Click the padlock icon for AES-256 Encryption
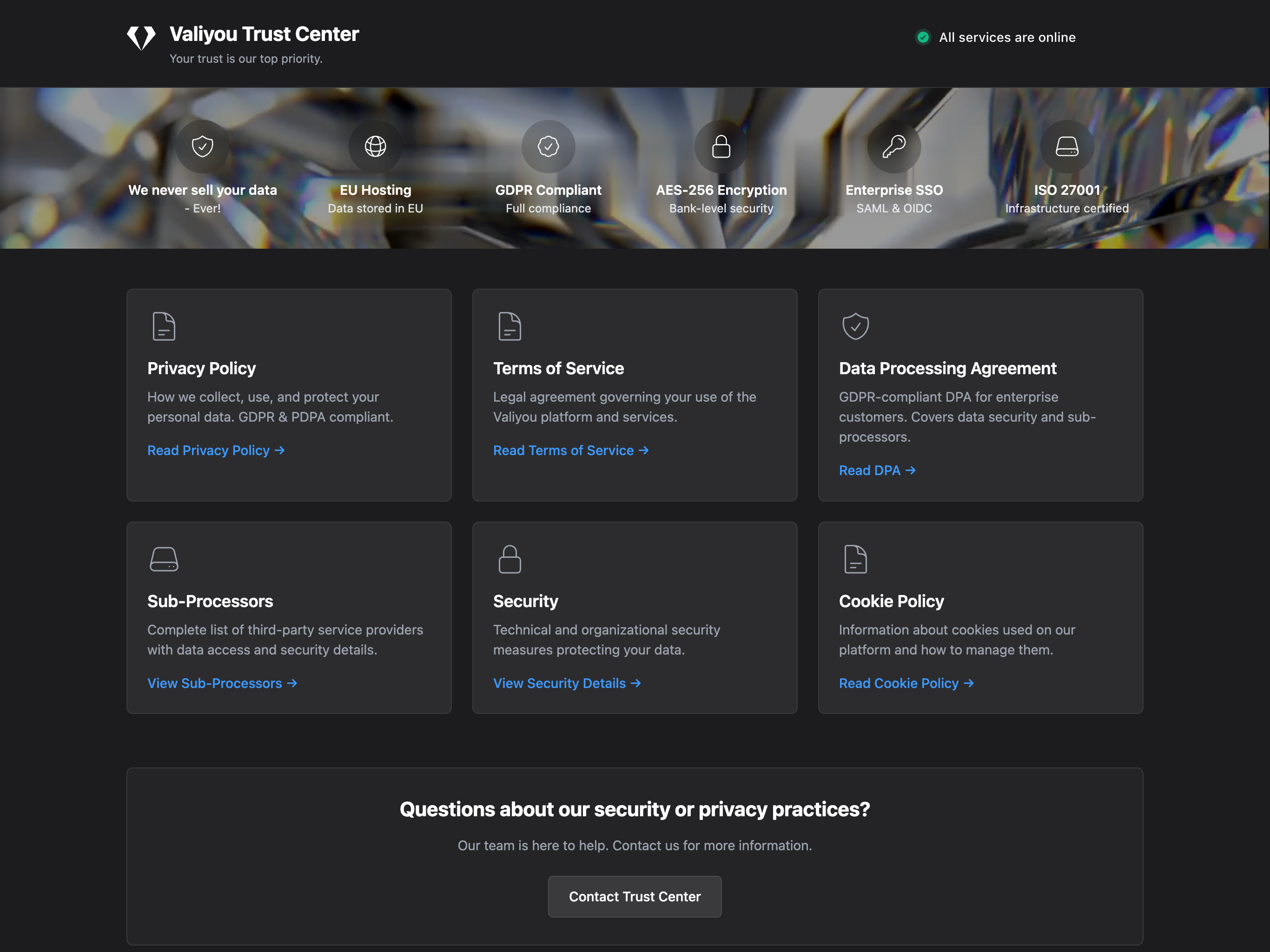The width and height of the screenshot is (1270, 952). coord(721,146)
